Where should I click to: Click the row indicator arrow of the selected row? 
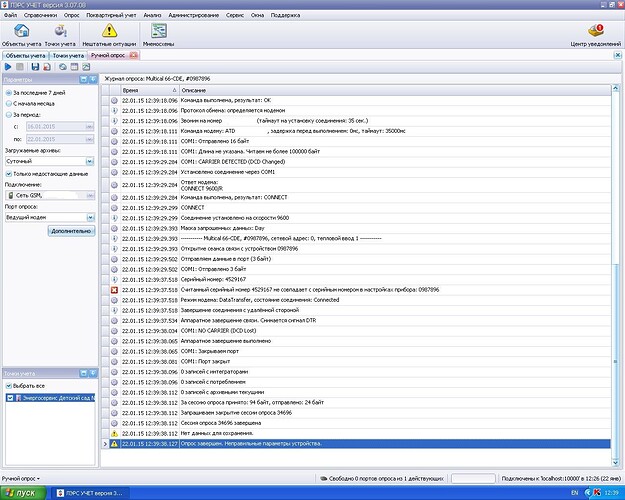click(x=105, y=444)
